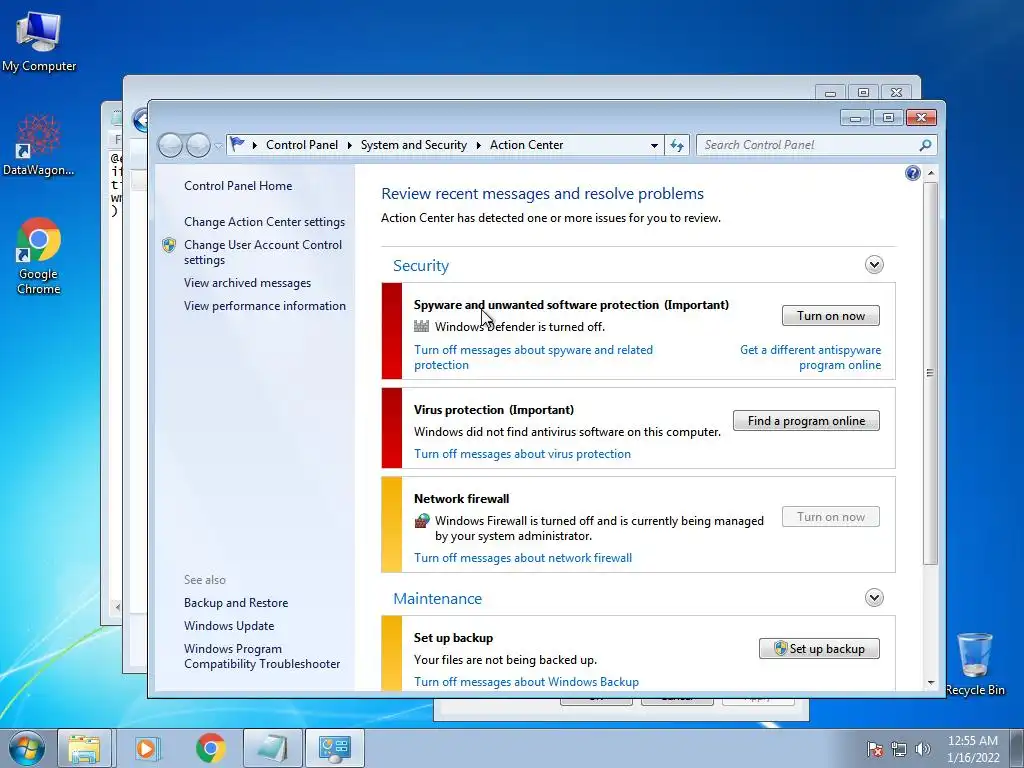Select the Control Panel taskbar item

(x=335, y=748)
